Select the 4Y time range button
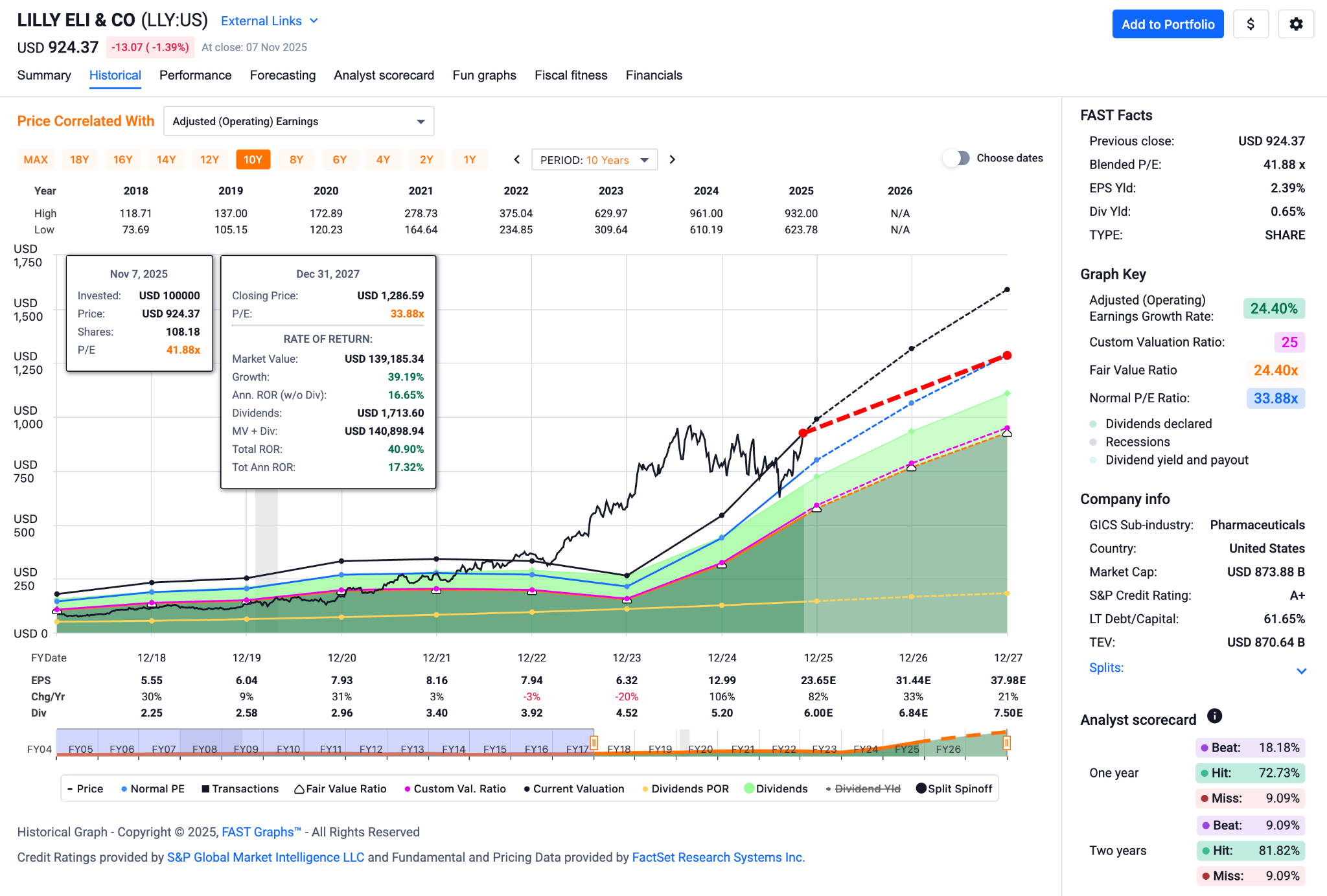Viewport: 1327px width, 896px height. pyautogui.click(x=383, y=159)
